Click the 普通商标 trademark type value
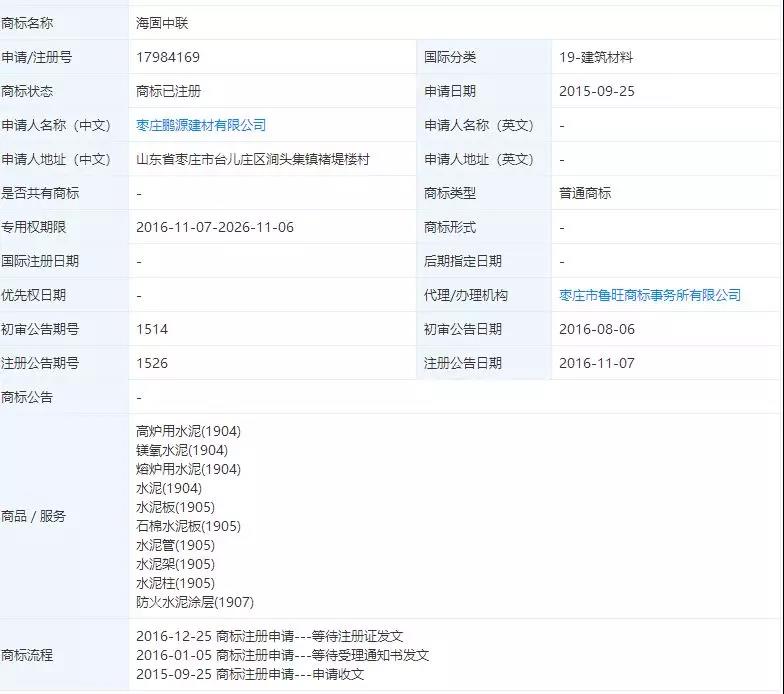Viewport: 784px width, 694px height. click(x=585, y=193)
